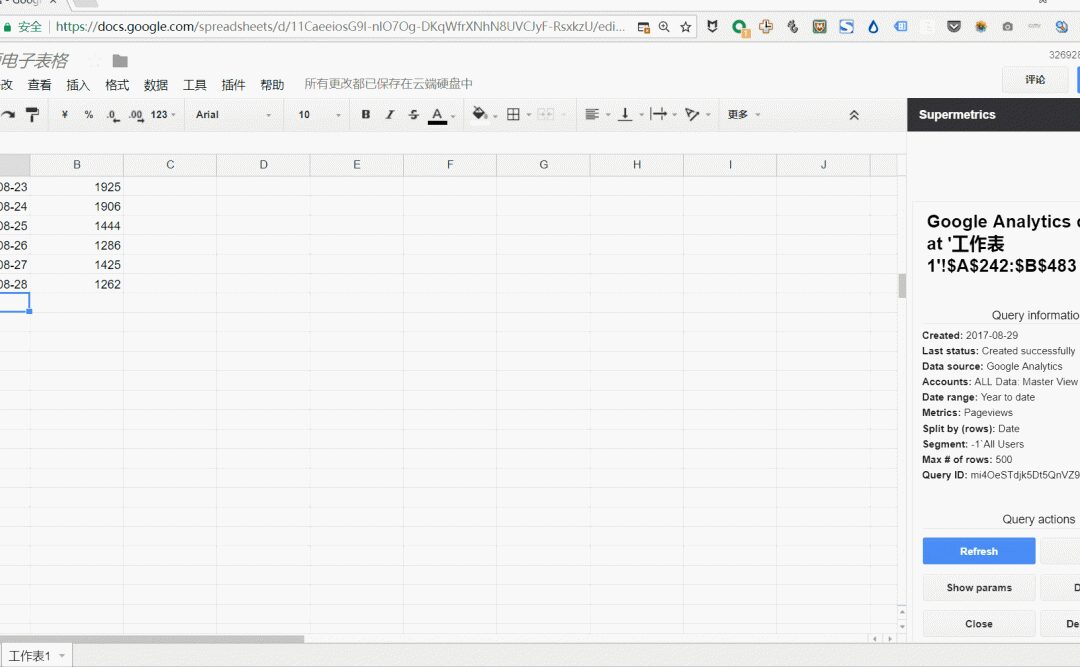Click the browser zoom magnifier icon
1080x667 pixels.
664,27
